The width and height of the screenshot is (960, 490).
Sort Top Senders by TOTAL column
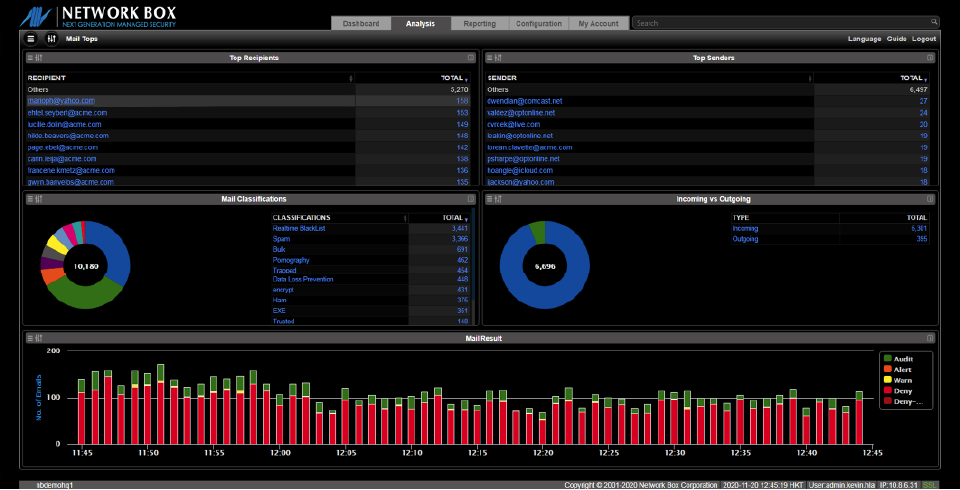871,78
